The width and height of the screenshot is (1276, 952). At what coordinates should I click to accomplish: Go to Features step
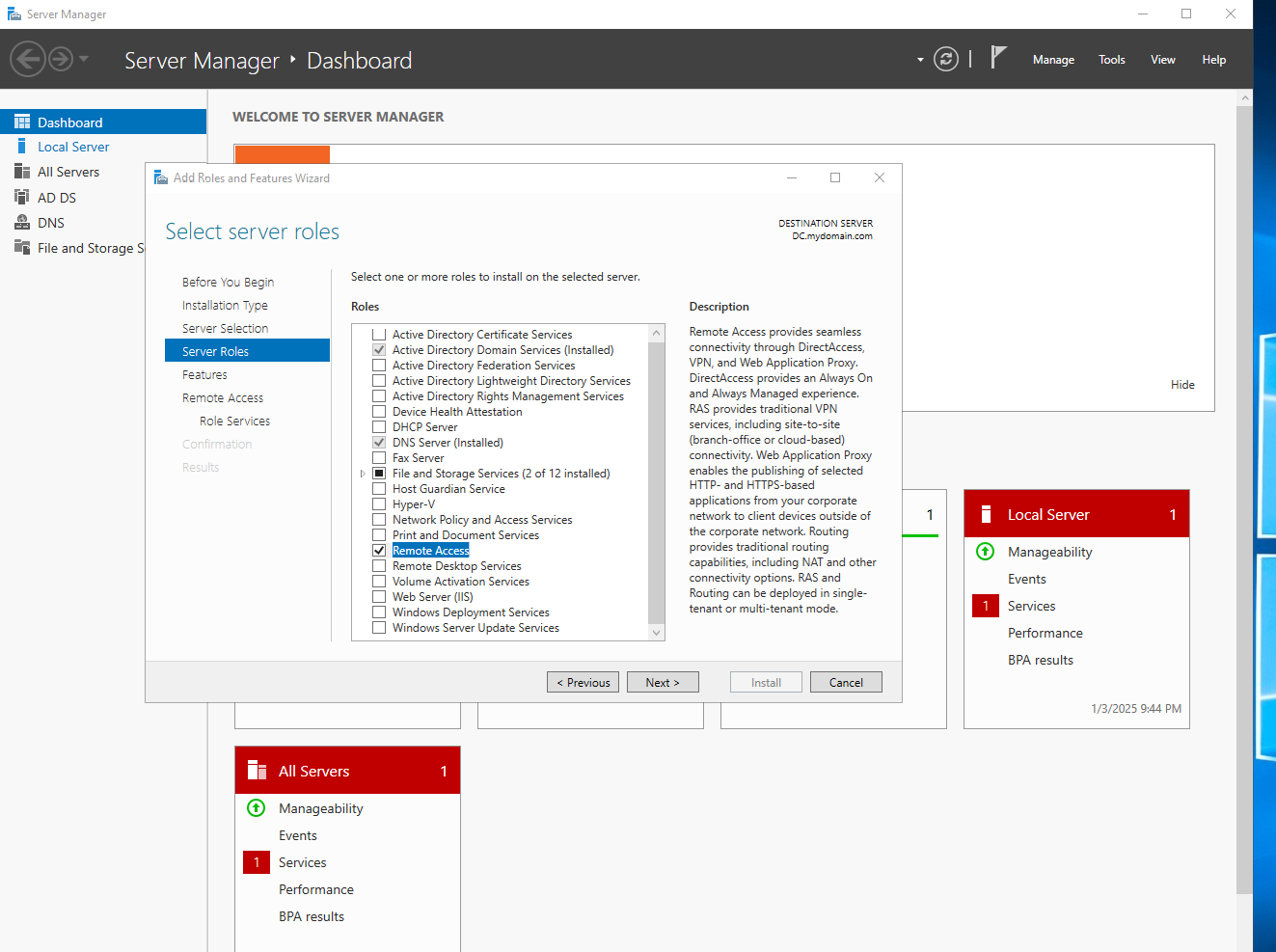click(204, 374)
